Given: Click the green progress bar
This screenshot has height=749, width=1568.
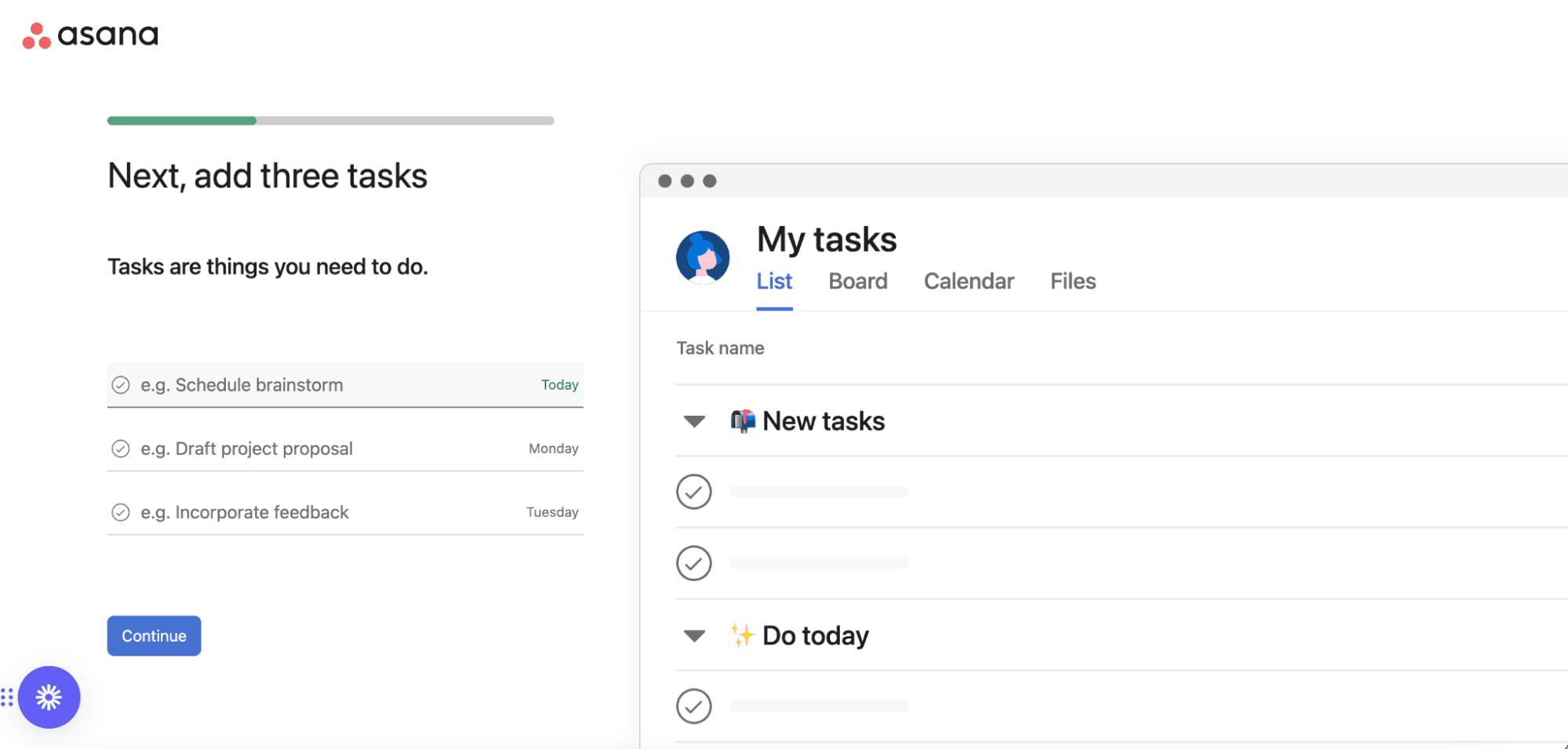Looking at the screenshot, I should 180,120.
